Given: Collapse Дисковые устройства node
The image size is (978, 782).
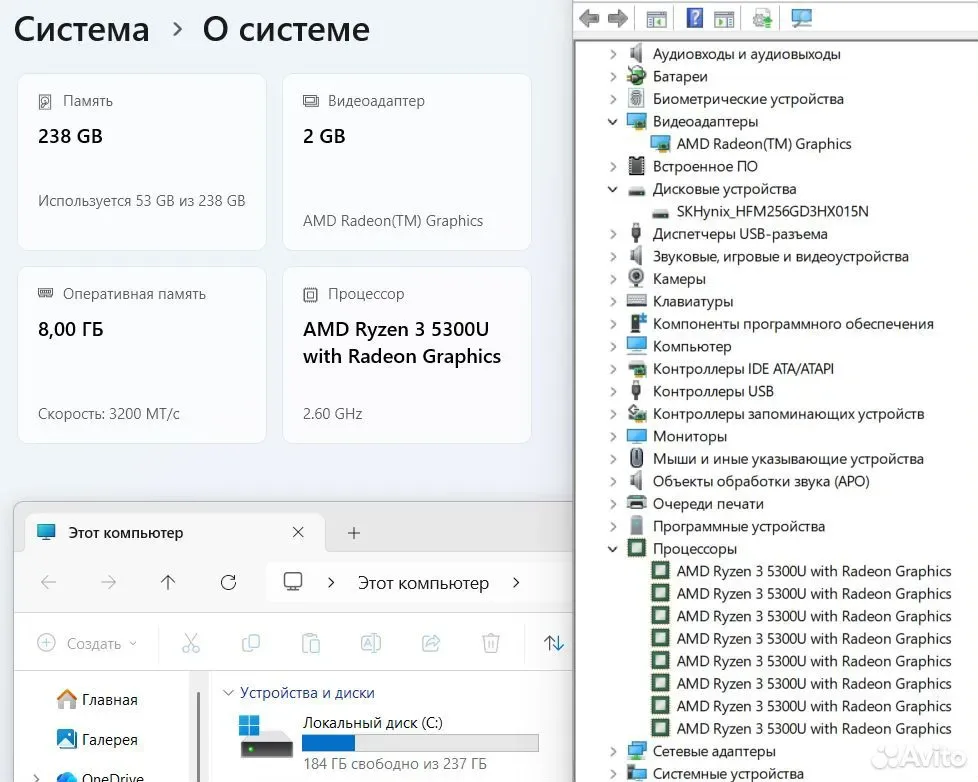Looking at the screenshot, I should pos(612,189).
